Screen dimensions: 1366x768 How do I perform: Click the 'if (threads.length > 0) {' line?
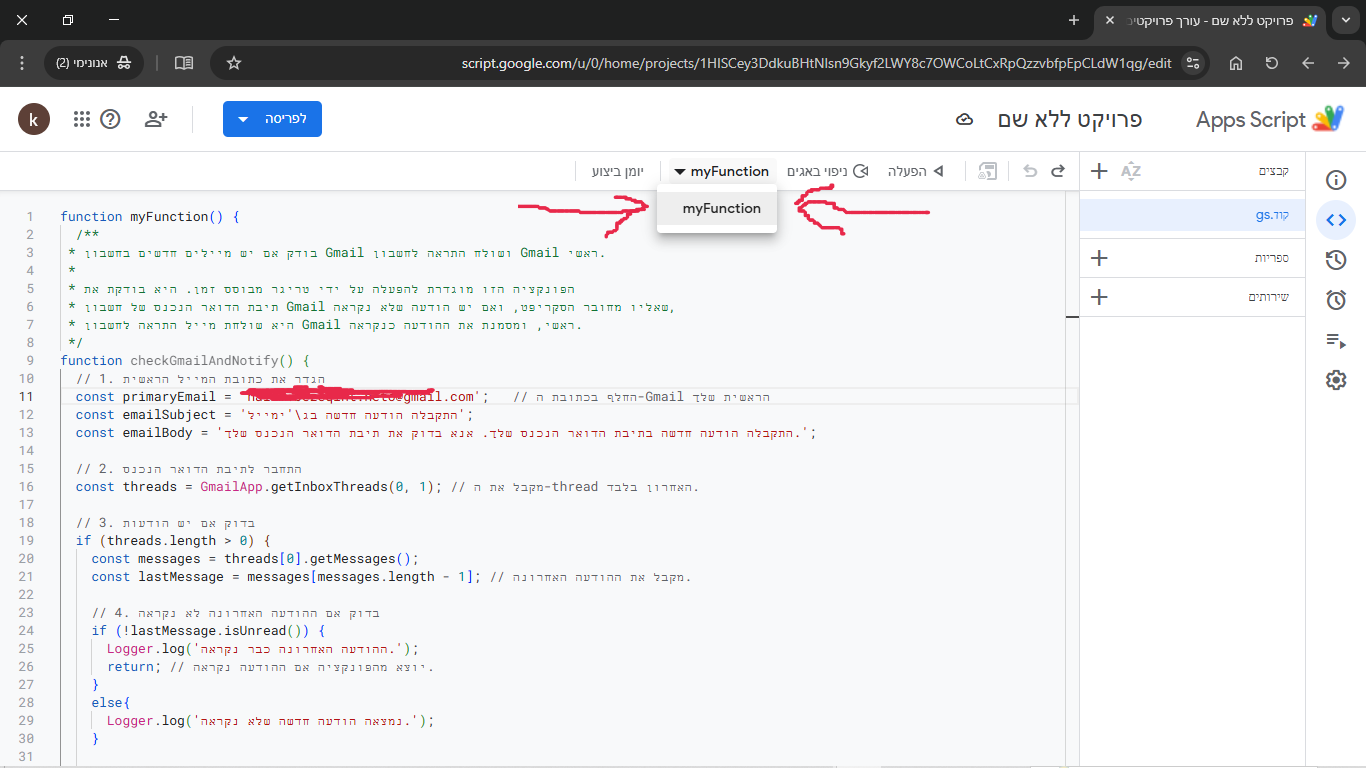(173, 540)
